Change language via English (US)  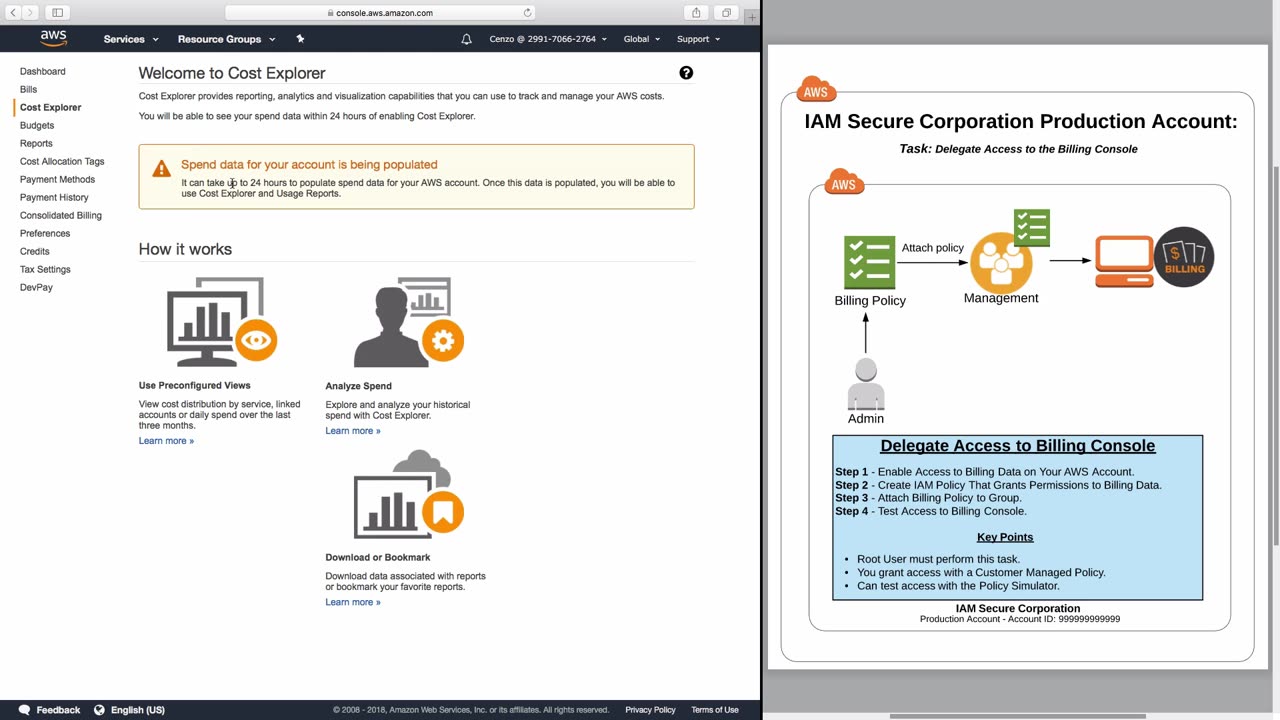[x=129, y=710]
